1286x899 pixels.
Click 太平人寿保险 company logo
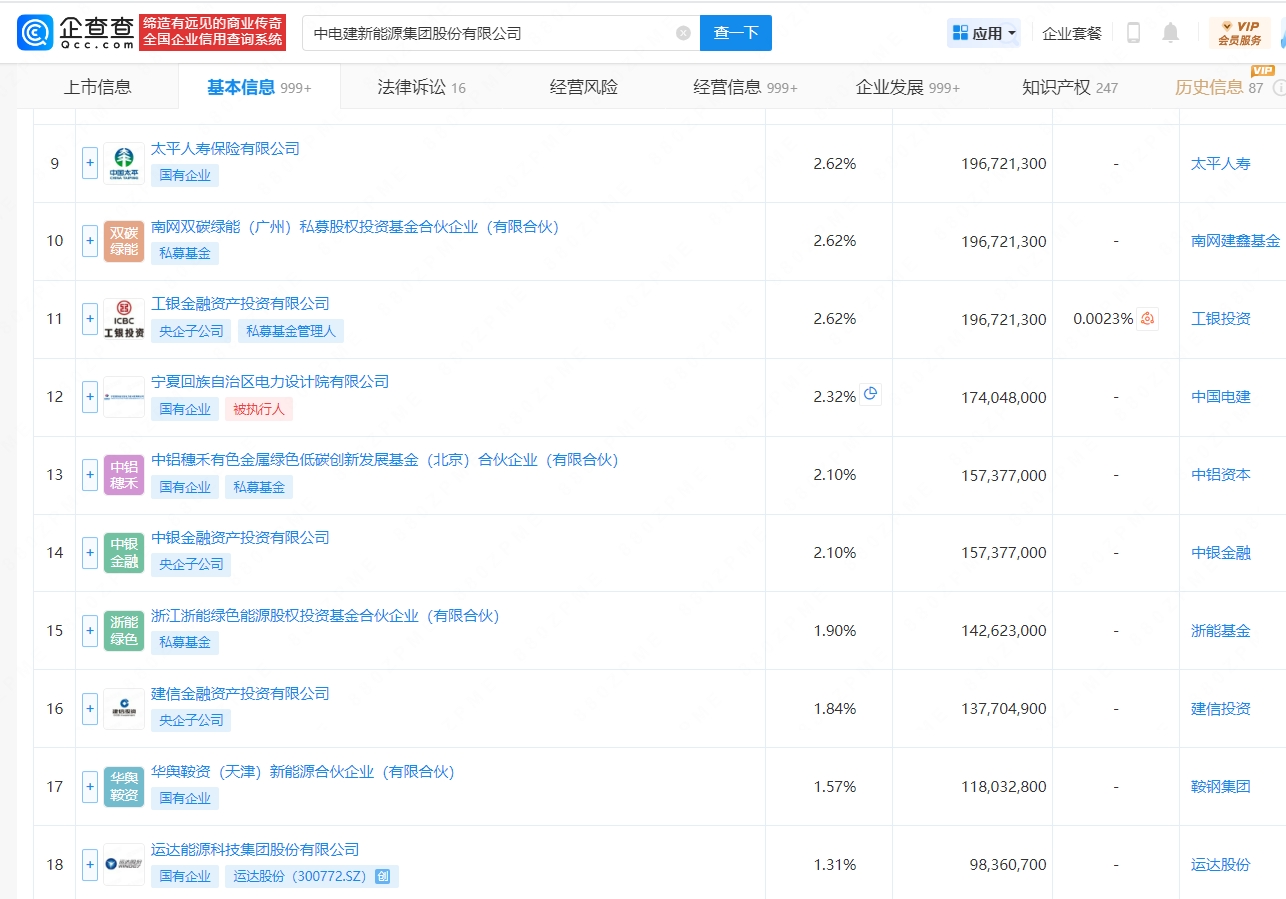[123, 163]
